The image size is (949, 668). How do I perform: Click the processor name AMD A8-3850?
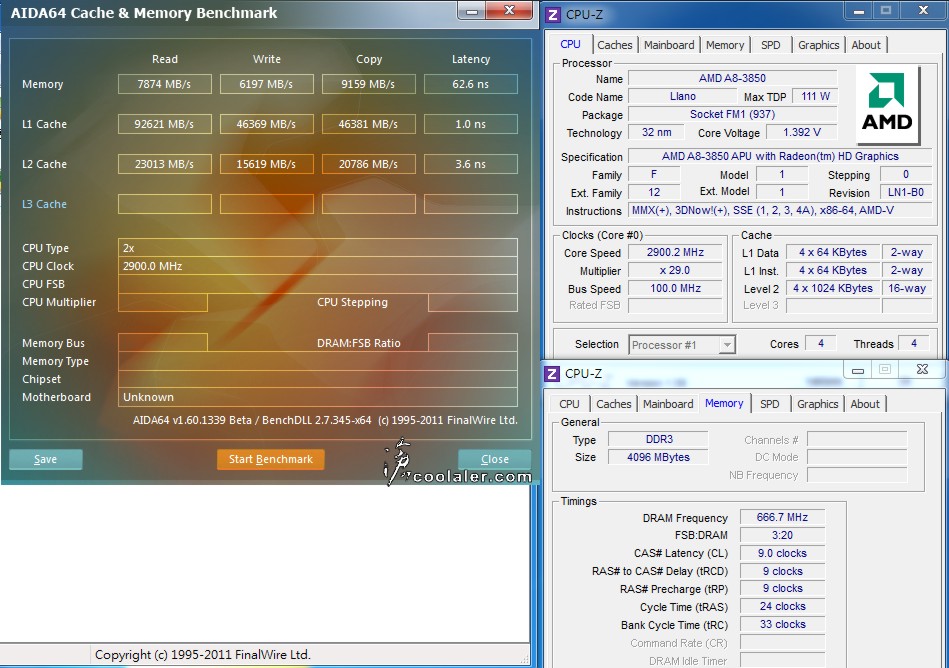tap(732, 78)
